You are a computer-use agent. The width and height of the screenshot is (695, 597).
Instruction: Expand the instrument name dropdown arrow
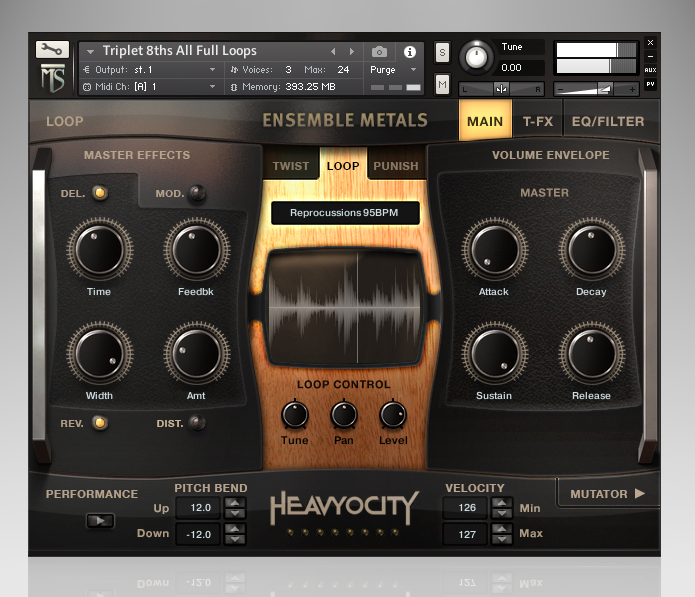click(90, 52)
